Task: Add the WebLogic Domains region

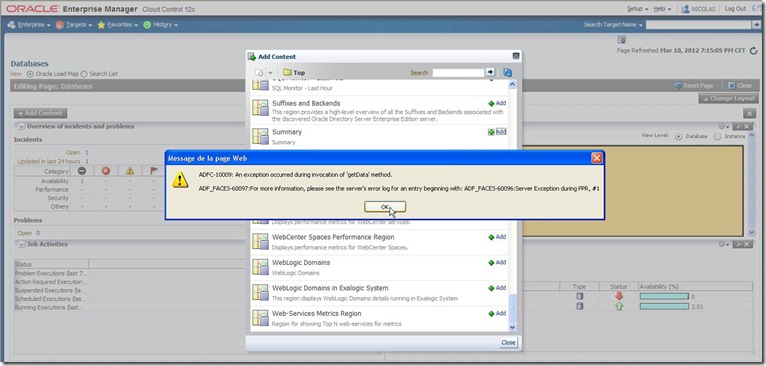Action: 497,262
